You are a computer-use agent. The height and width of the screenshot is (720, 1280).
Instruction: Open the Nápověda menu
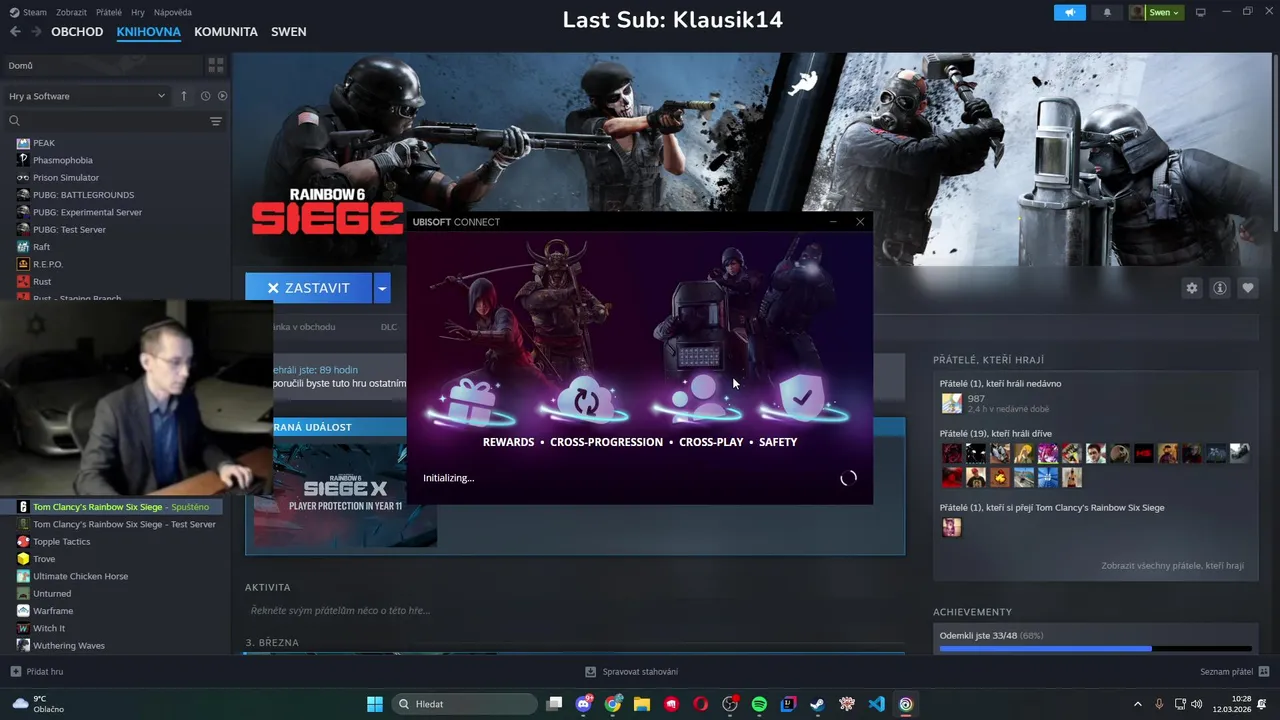click(173, 12)
